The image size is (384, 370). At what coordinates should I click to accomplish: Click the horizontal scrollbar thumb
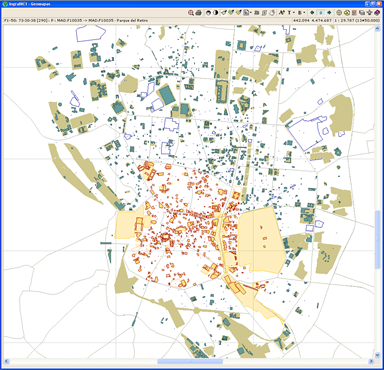(190, 361)
